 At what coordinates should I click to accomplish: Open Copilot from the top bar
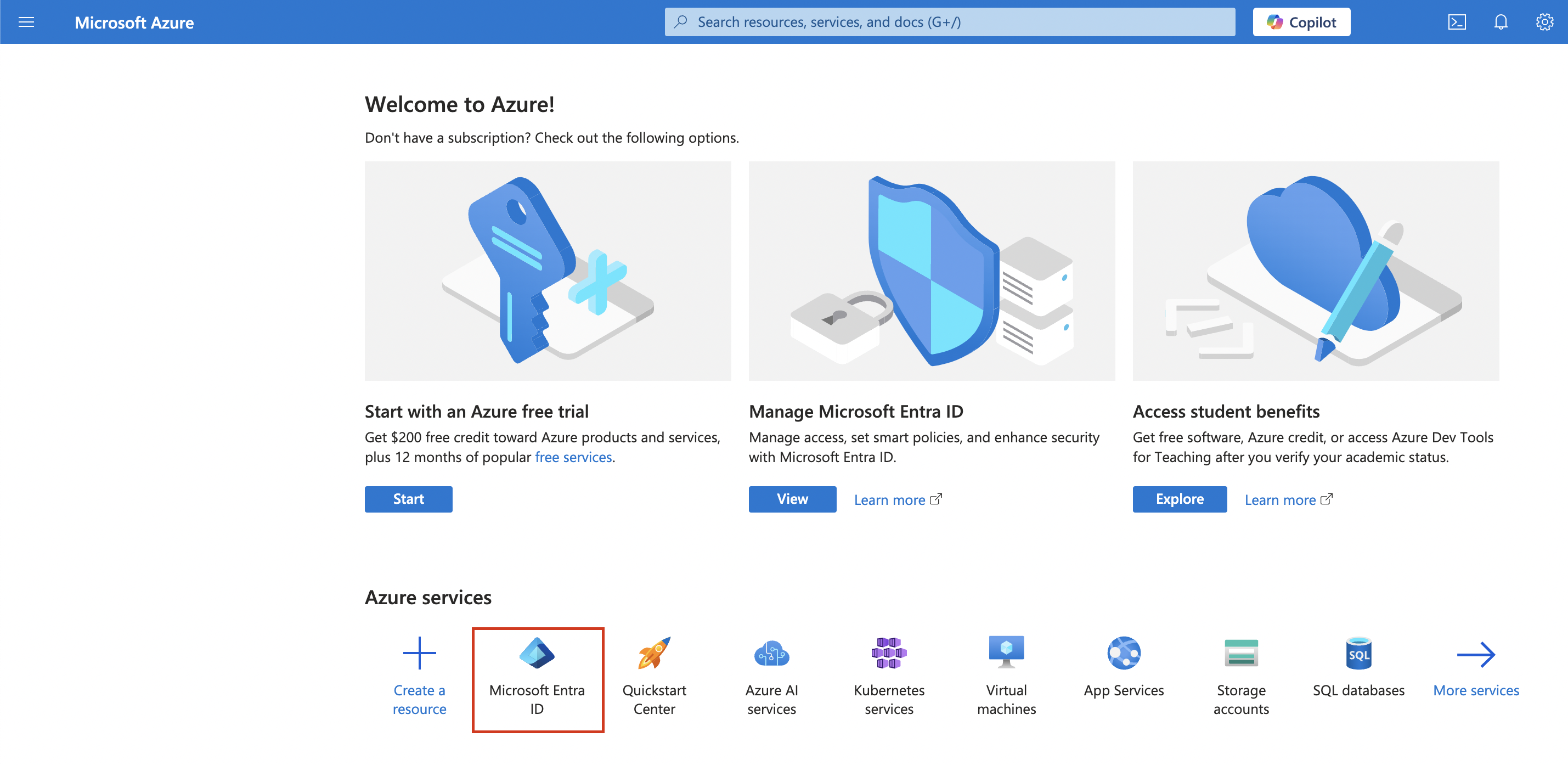pyautogui.click(x=1301, y=22)
